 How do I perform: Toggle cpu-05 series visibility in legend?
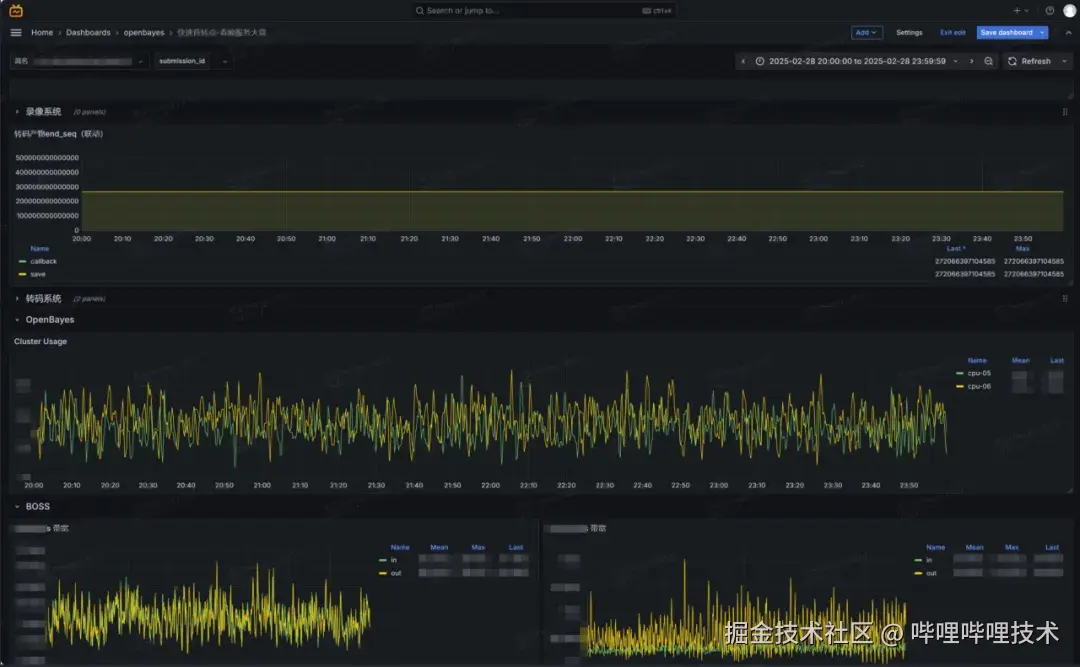pos(979,373)
